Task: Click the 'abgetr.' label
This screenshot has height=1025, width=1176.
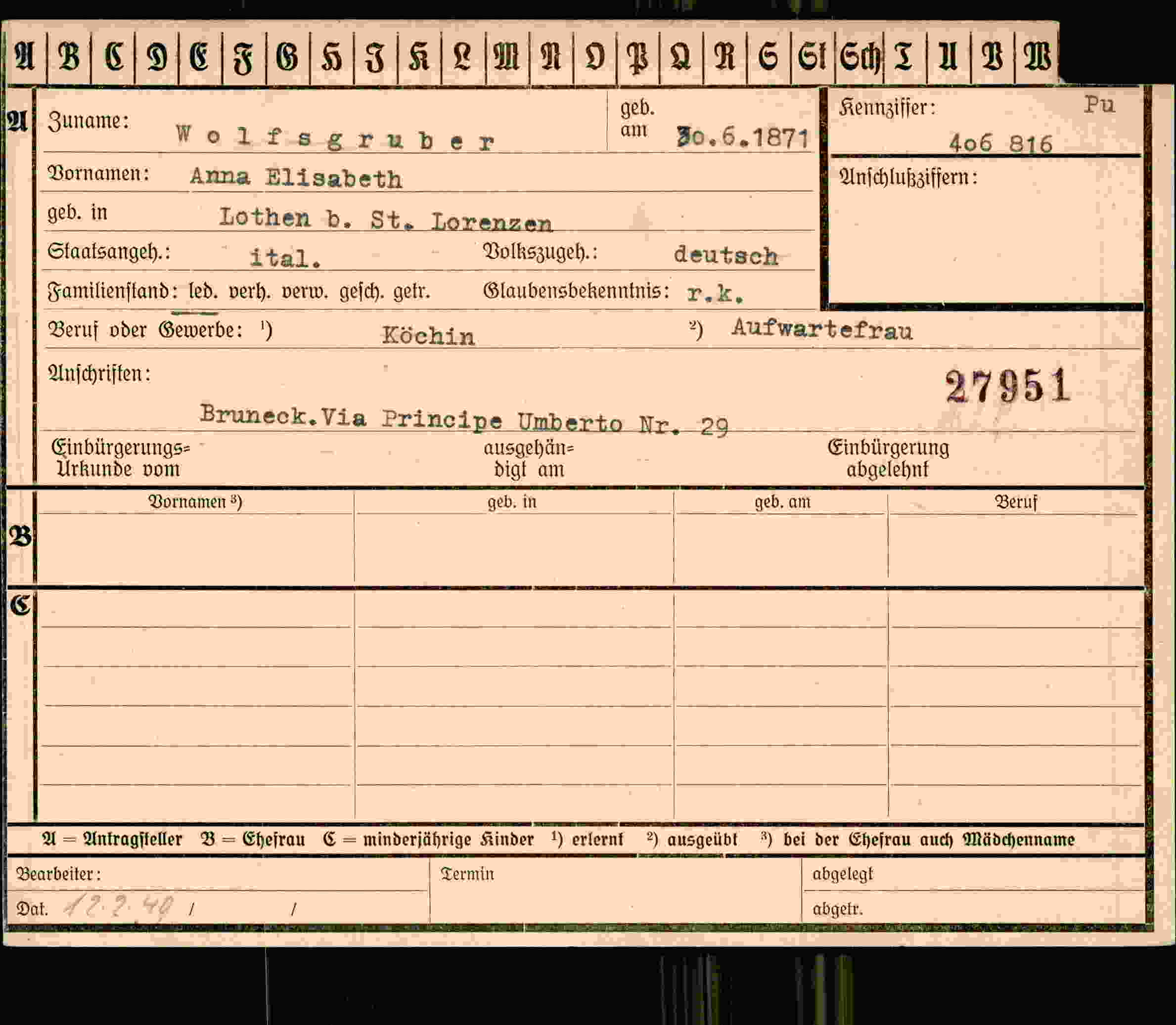Action: click(x=837, y=908)
